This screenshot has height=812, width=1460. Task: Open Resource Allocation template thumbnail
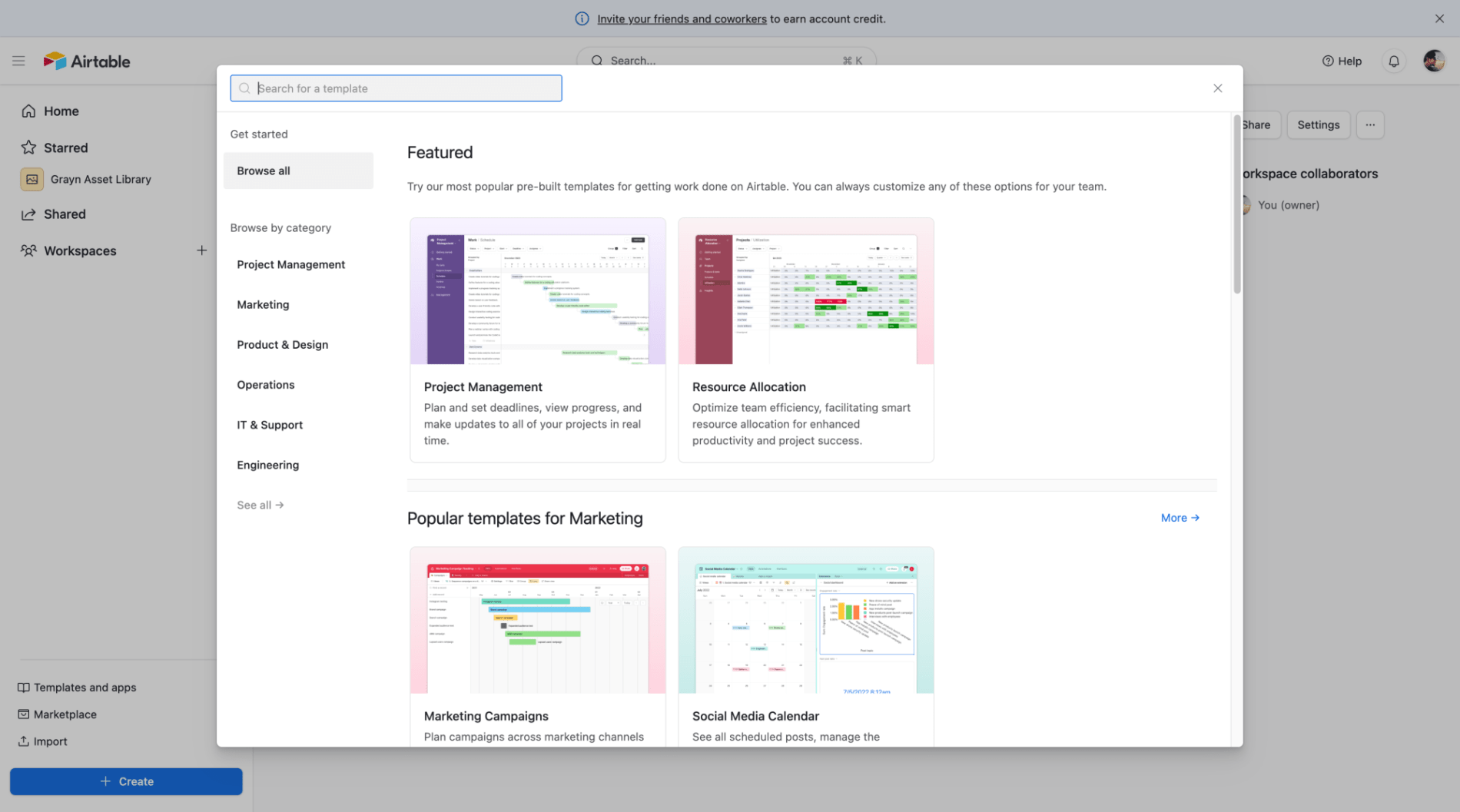806,291
